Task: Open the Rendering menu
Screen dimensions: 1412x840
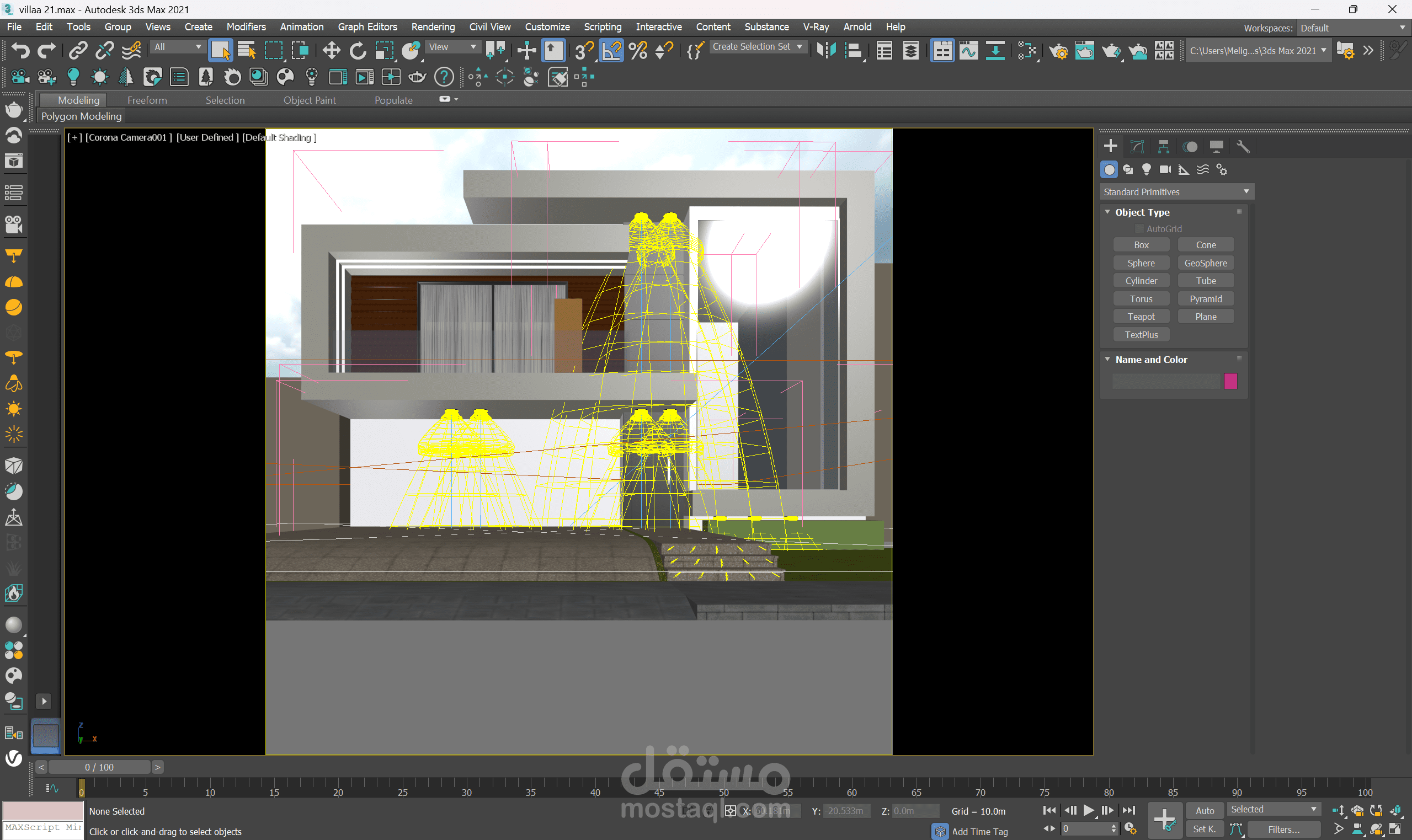Action: click(433, 26)
